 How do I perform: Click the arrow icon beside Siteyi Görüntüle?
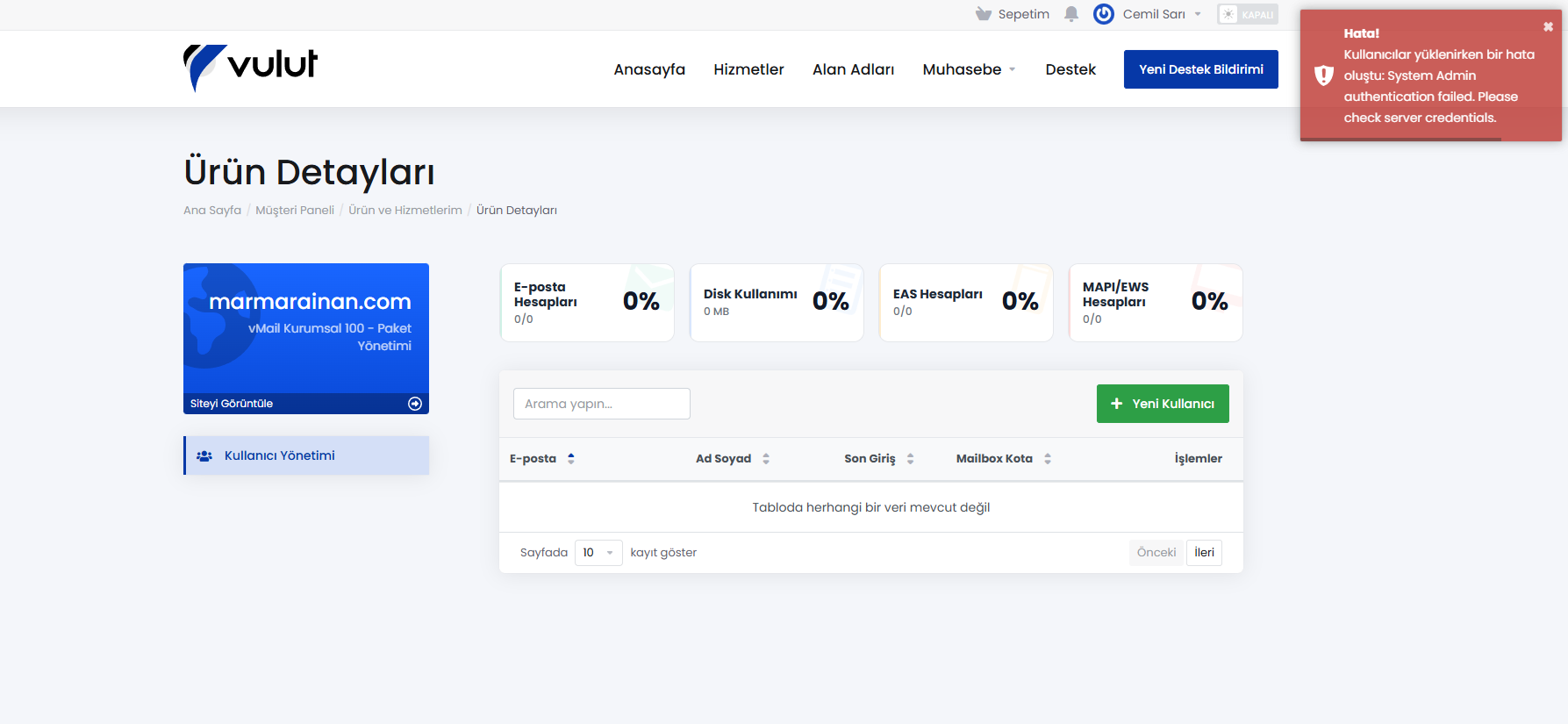[x=415, y=404]
